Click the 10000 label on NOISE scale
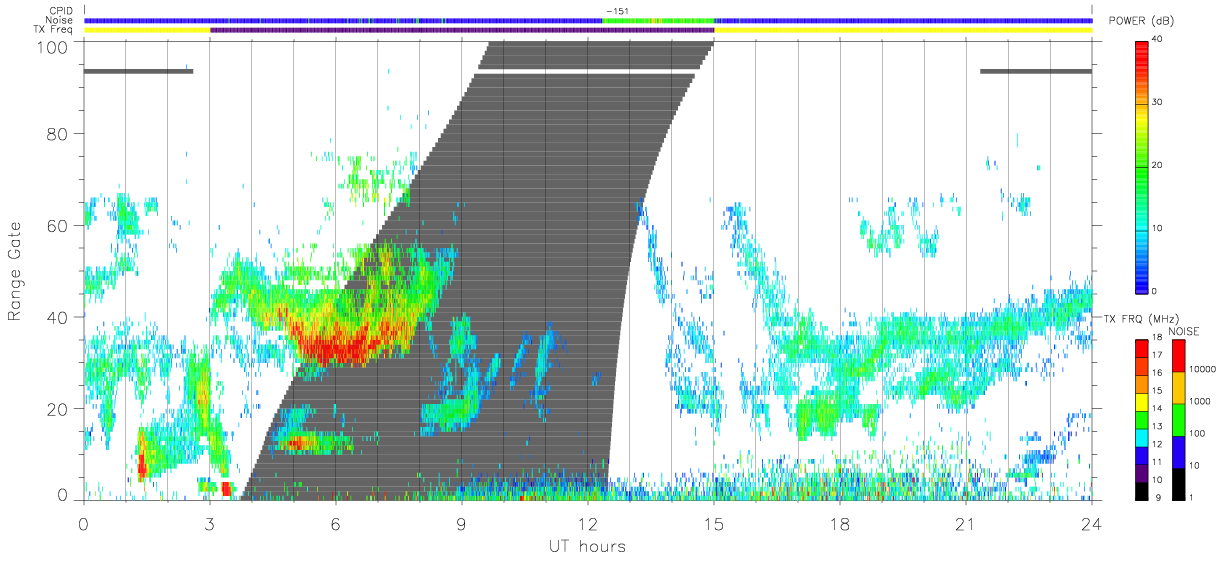 coord(1201,370)
